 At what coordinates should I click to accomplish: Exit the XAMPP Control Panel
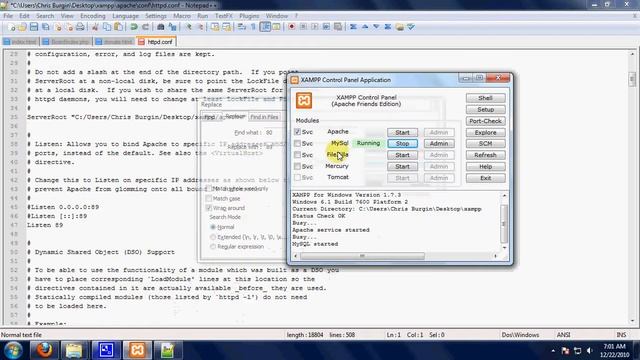[x=485, y=178]
